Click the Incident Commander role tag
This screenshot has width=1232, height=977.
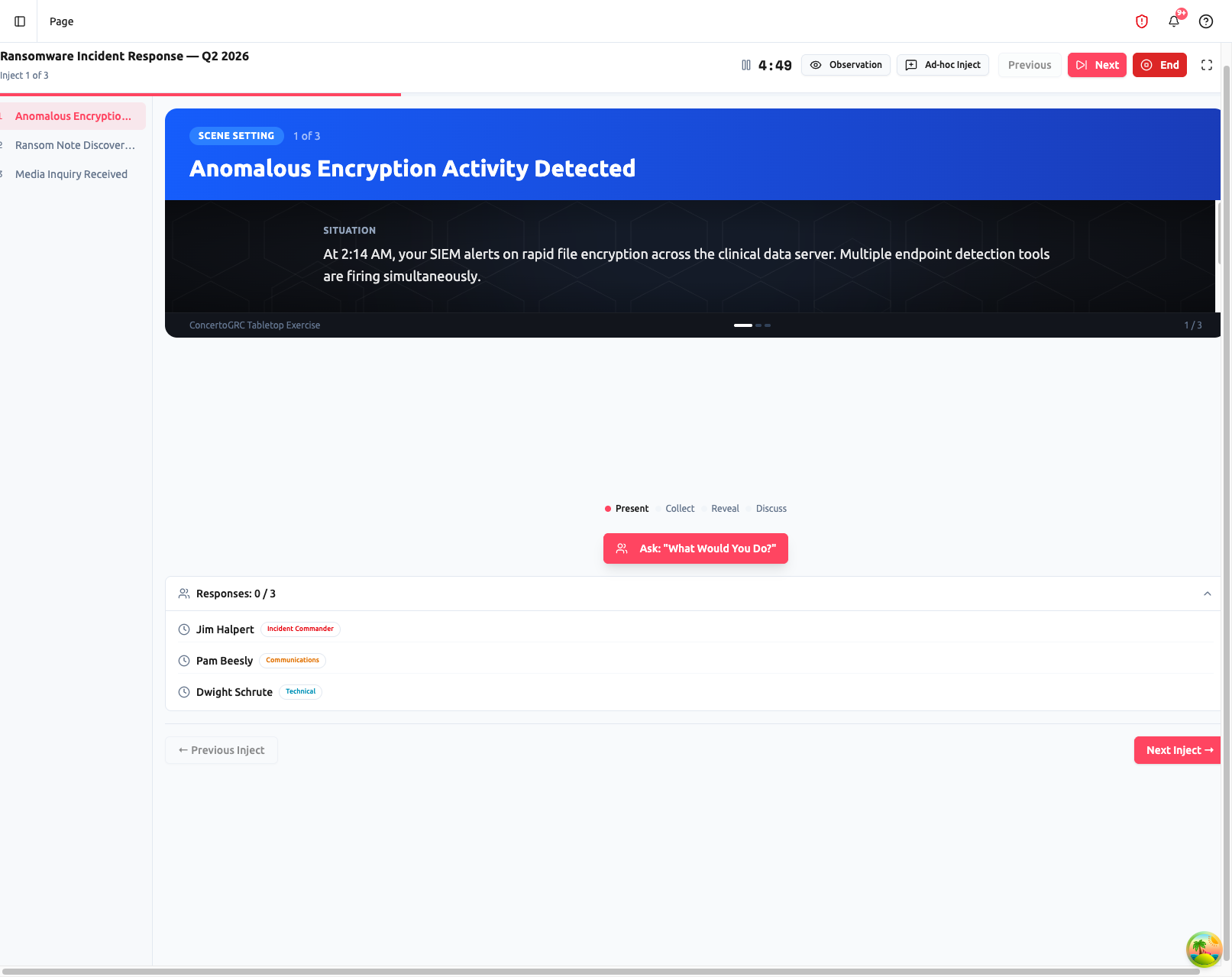click(300, 629)
